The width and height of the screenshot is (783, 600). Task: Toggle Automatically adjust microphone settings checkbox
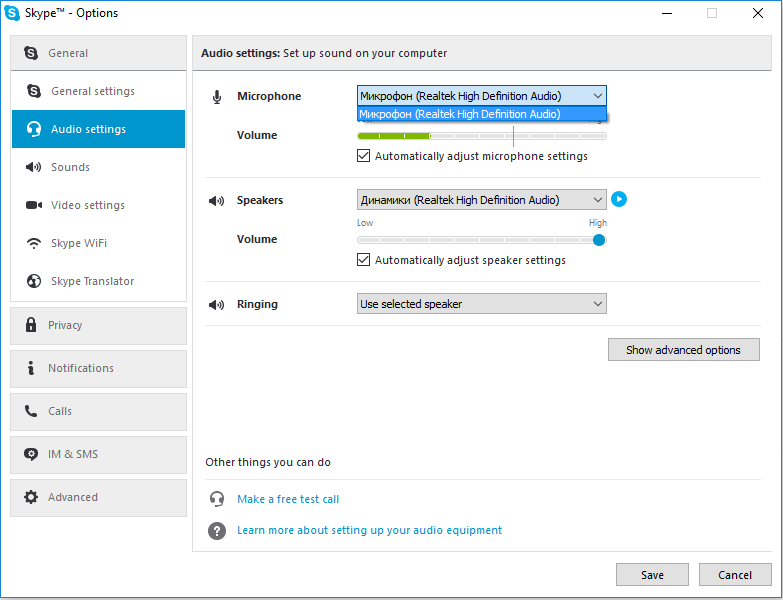[364, 156]
